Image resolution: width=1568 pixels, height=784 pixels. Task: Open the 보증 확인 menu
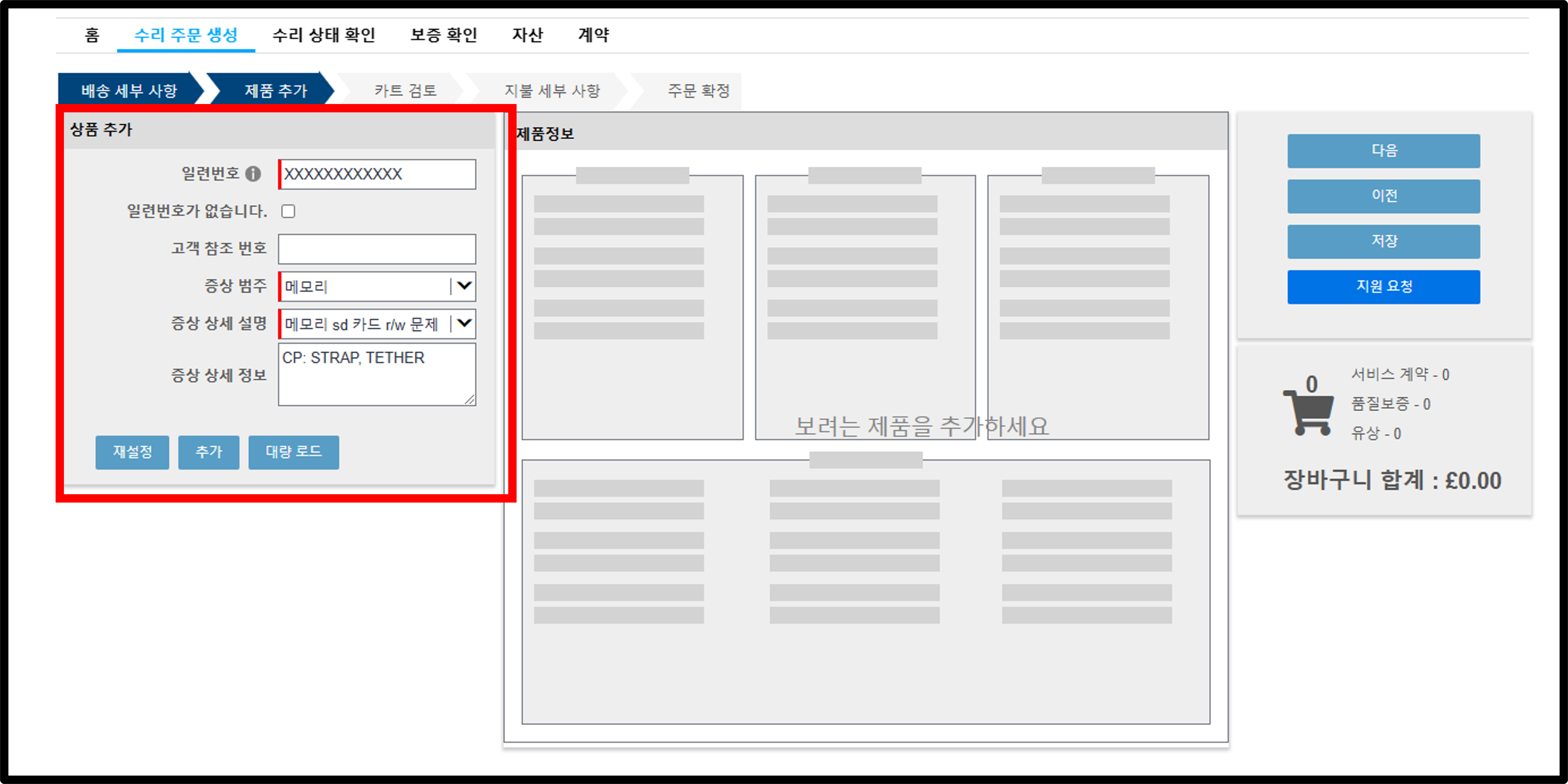coord(444,35)
